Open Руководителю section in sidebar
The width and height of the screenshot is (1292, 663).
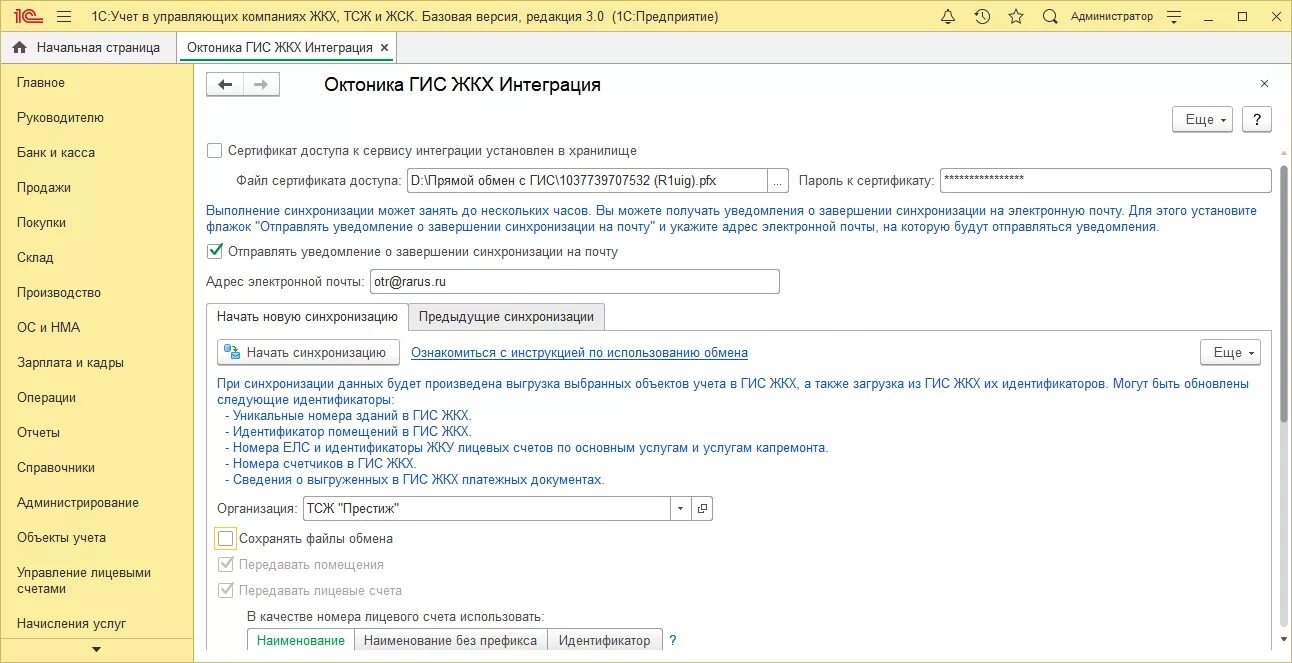[60, 117]
